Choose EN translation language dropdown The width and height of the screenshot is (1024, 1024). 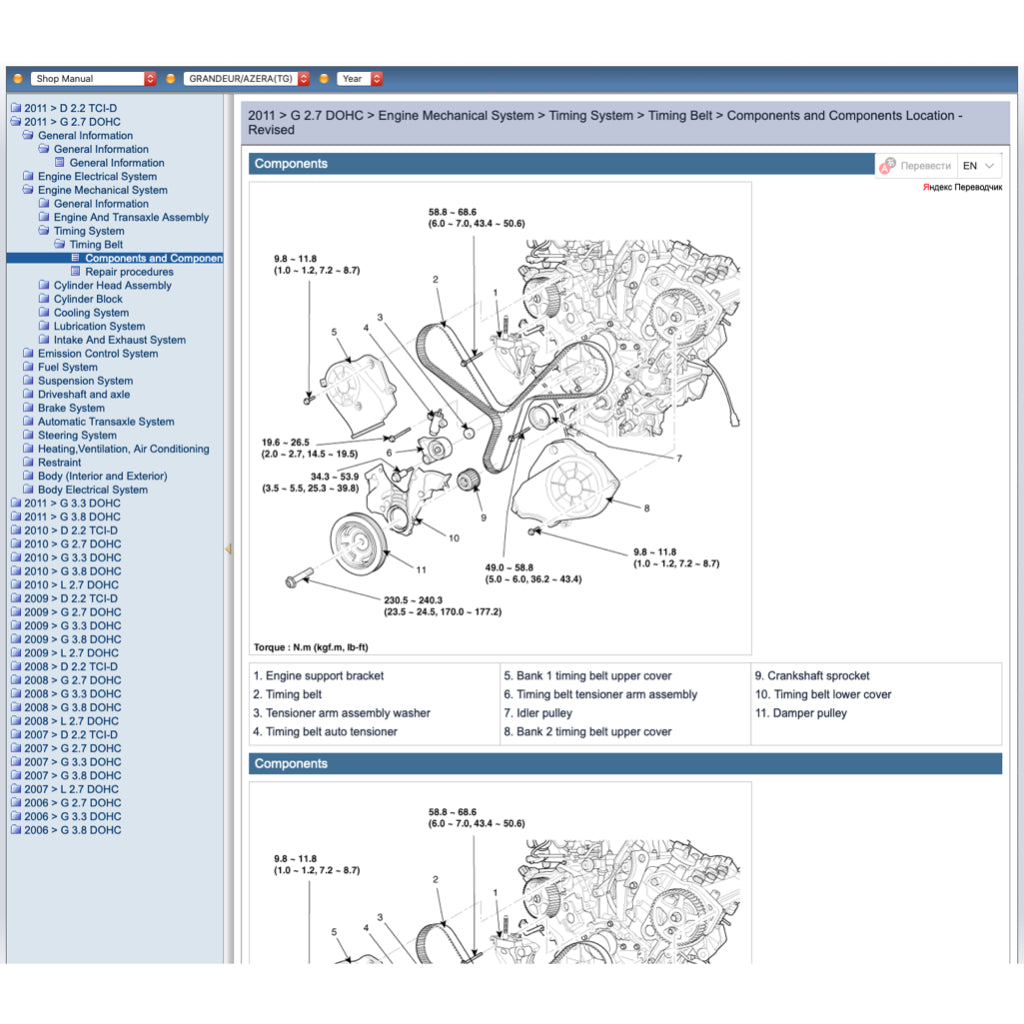click(979, 166)
